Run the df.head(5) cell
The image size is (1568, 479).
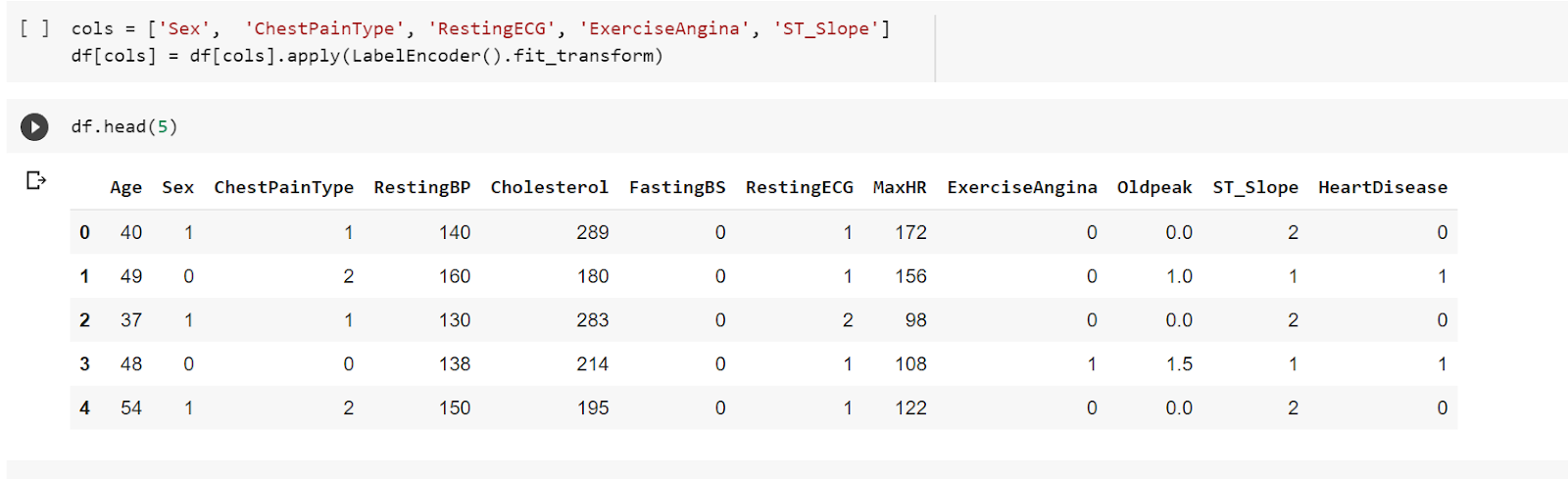pos(34,126)
